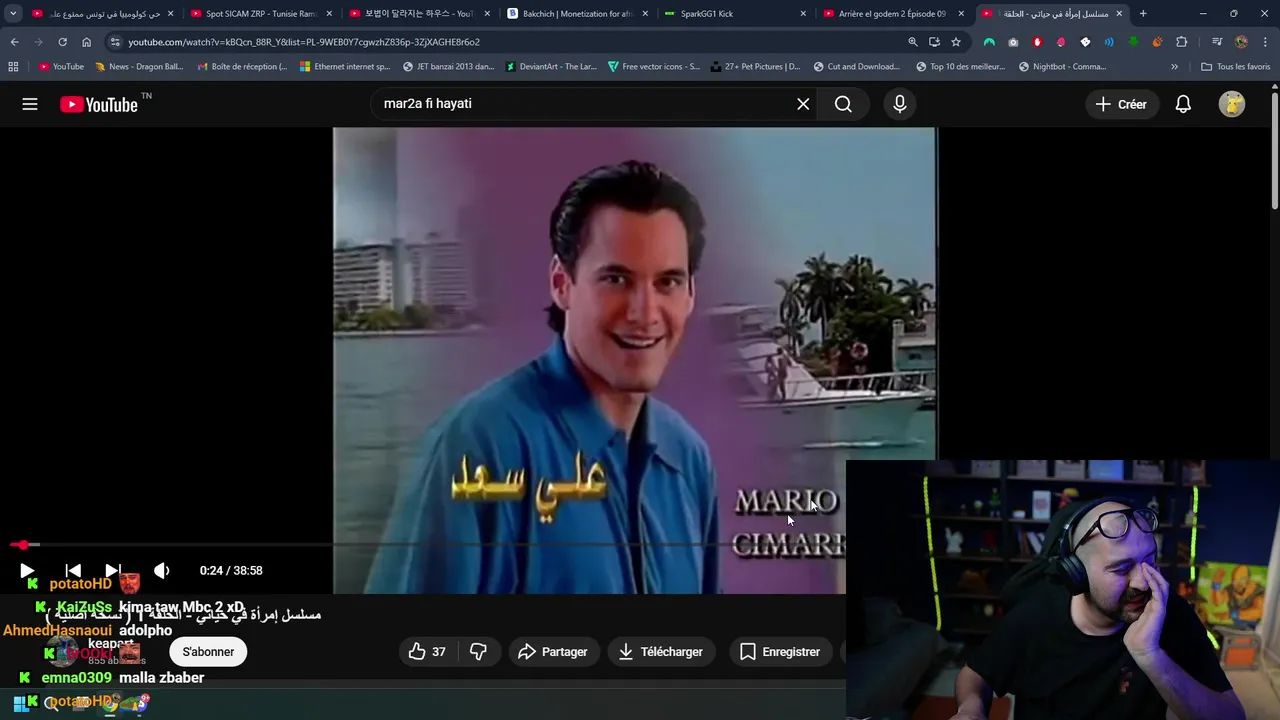Image resolution: width=1280 pixels, height=720 pixels.
Task: Like the video with 37 likes
Action: coord(427,652)
